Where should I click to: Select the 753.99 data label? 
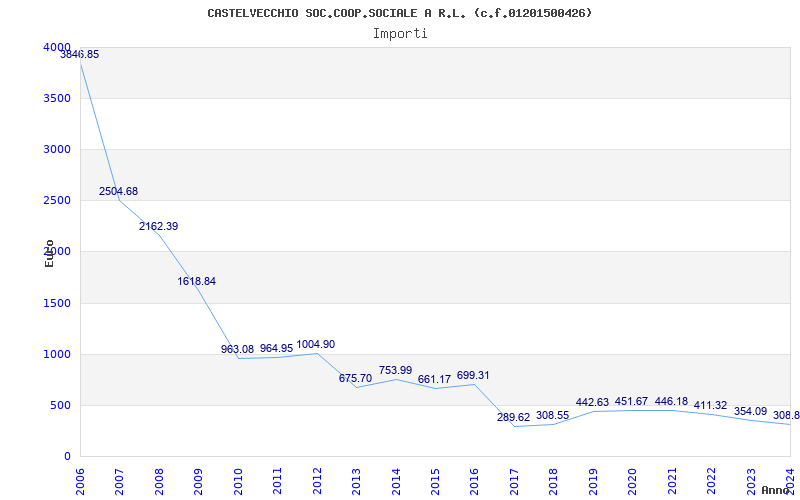click(x=395, y=370)
